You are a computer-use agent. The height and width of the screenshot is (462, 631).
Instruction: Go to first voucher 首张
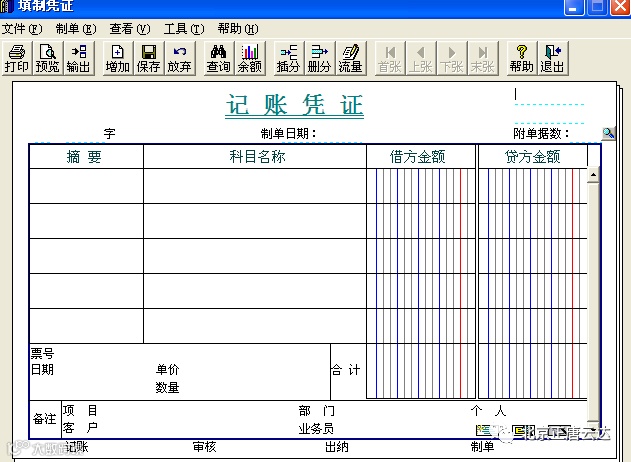[390, 58]
